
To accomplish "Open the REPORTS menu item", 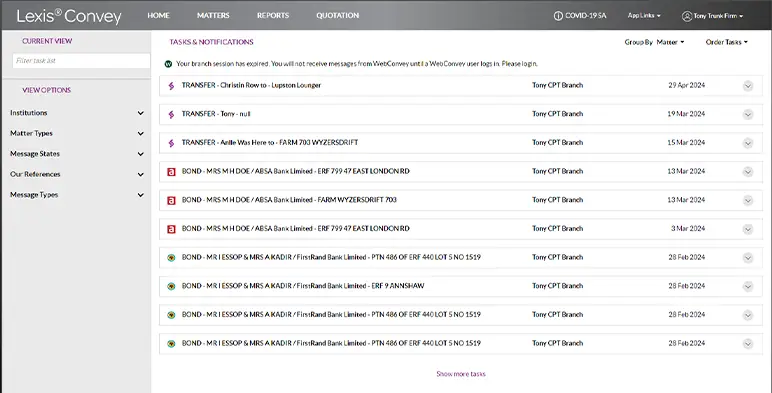I will click(273, 15).
